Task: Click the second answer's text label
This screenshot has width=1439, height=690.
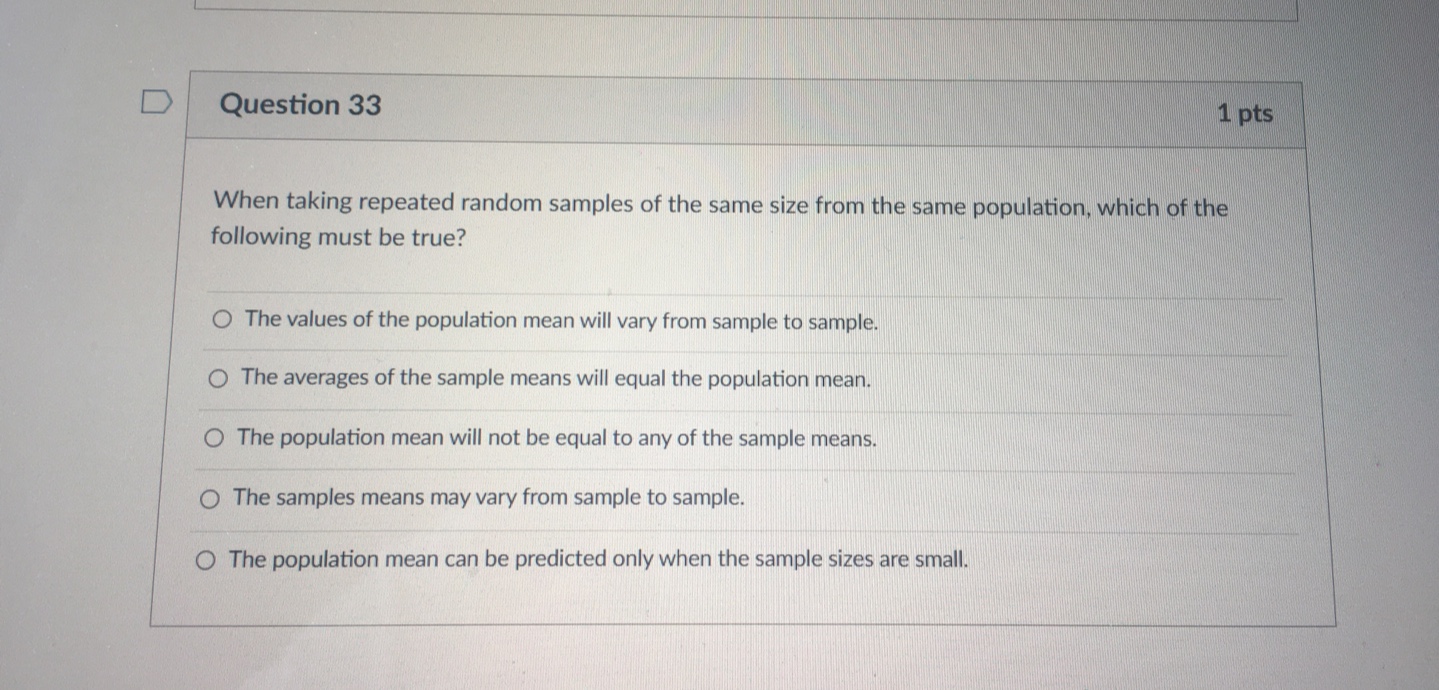Action: pos(556,379)
